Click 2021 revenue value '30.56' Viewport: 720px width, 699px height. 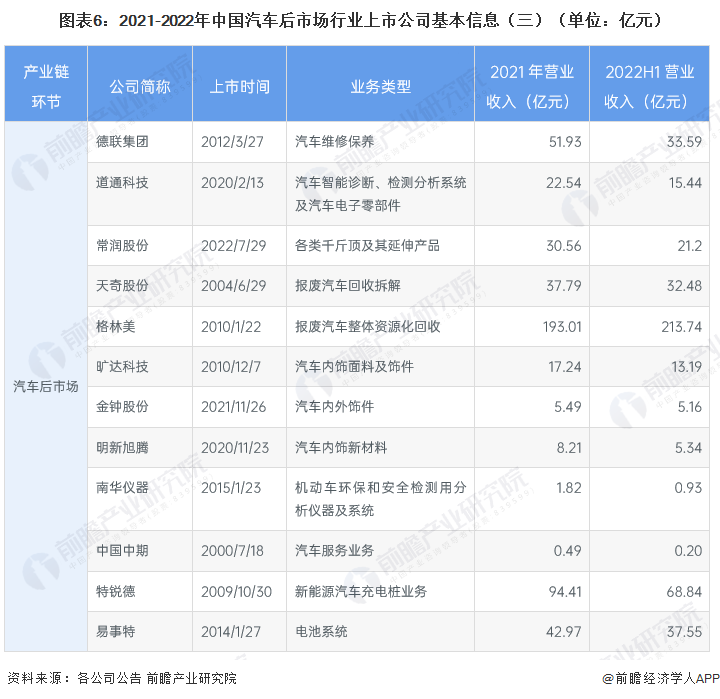563,245
